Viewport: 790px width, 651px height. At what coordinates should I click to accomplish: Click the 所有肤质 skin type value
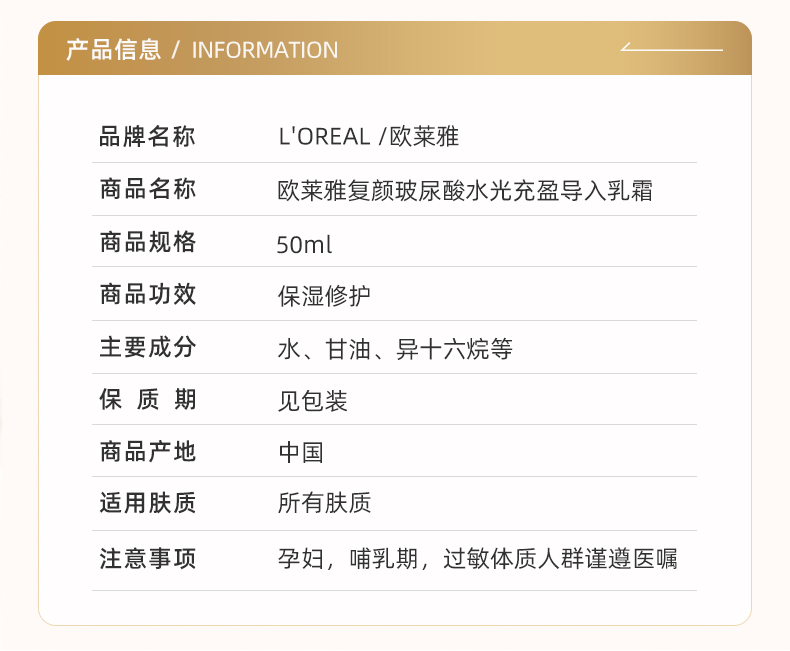pyautogui.click(x=324, y=503)
